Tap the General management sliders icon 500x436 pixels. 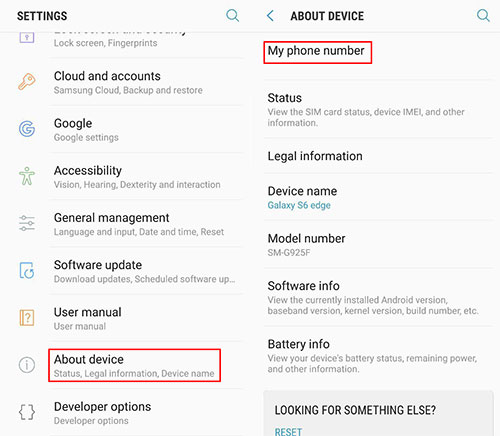(x=27, y=223)
